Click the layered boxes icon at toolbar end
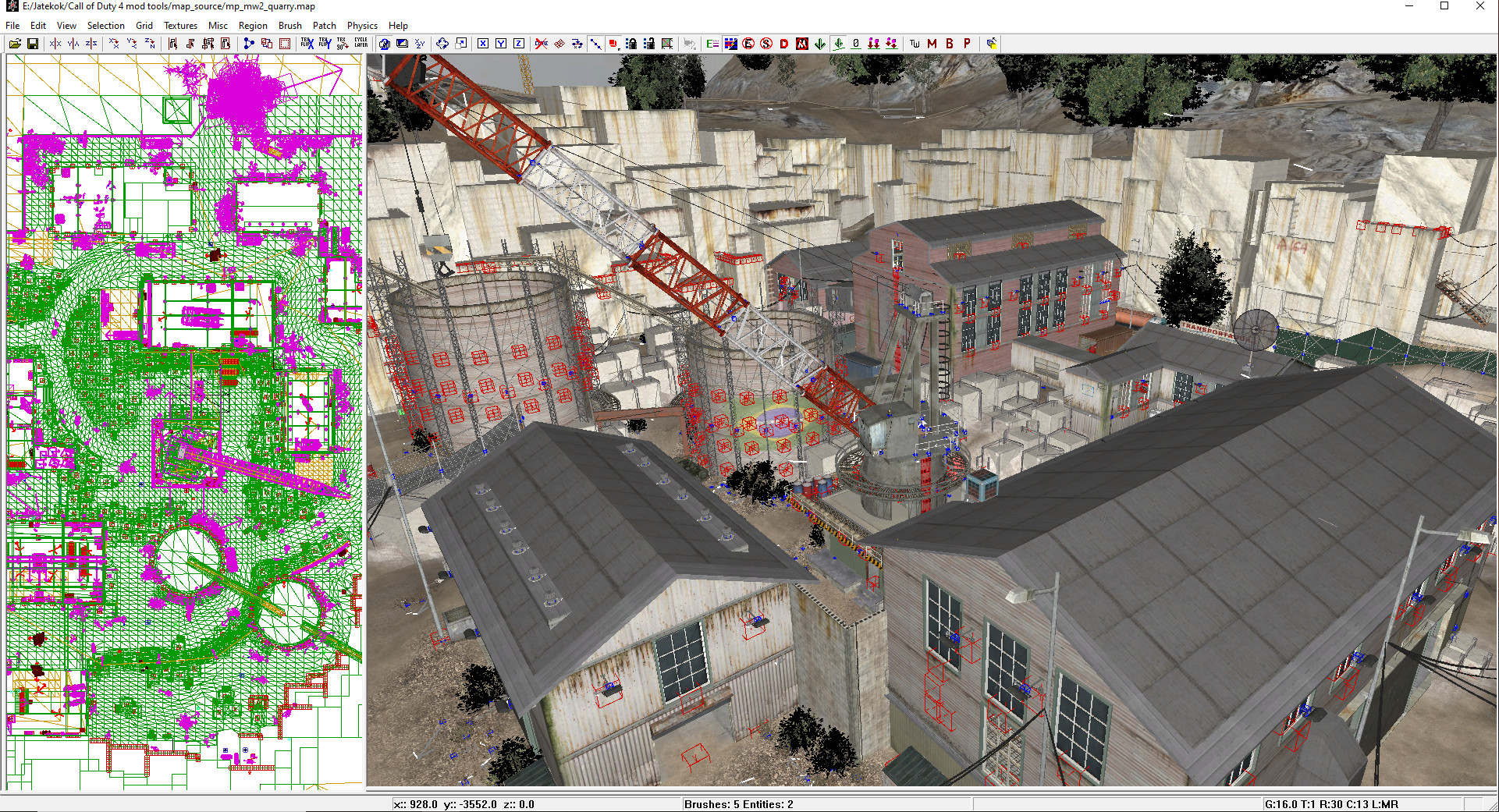This screenshot has width=1499, height=812. pos(991,44)
